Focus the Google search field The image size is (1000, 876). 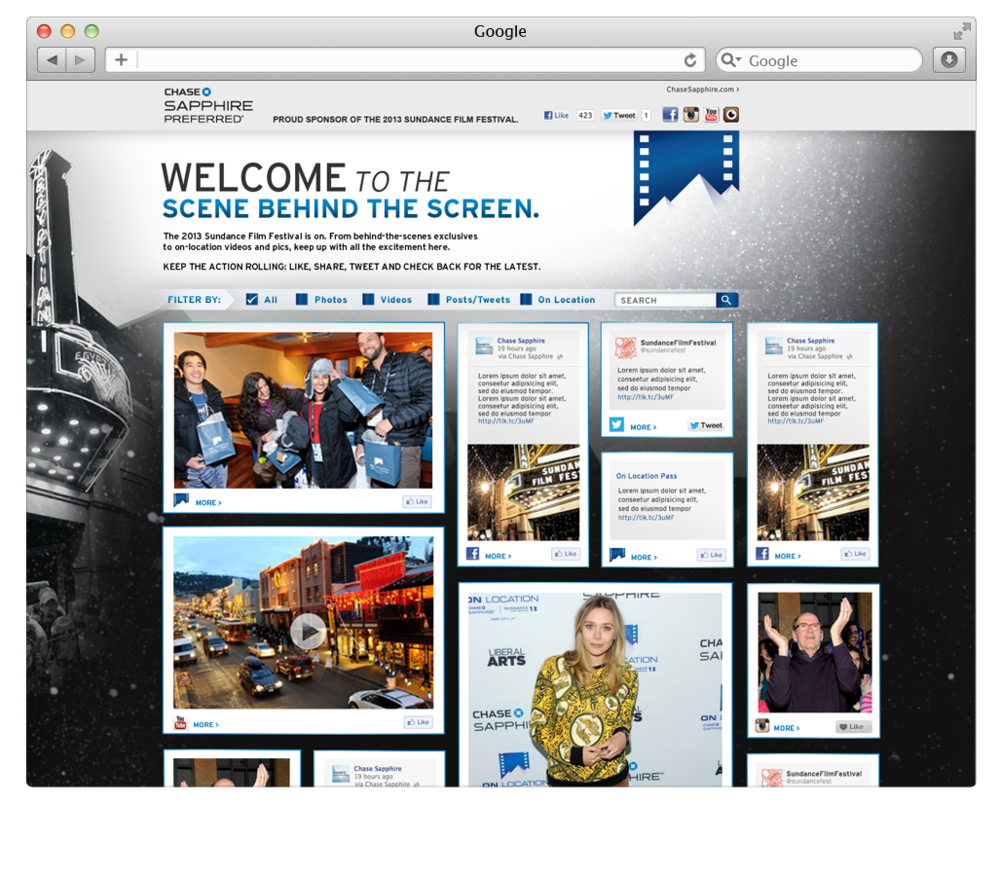(819, 61)
